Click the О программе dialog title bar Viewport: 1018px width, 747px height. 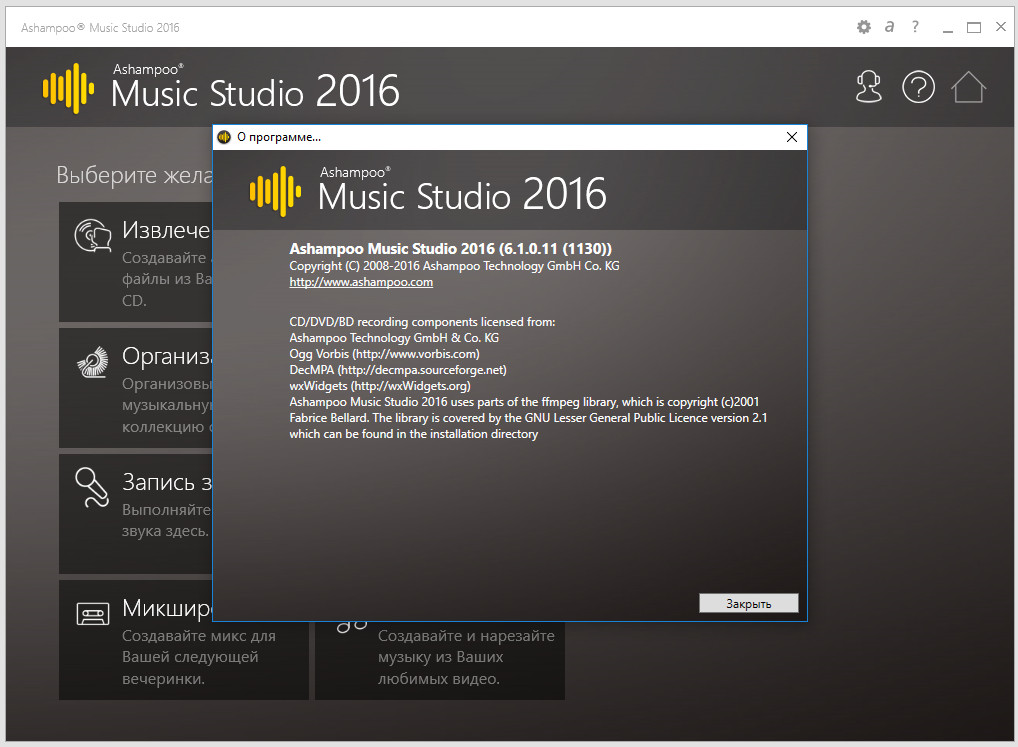click(500, 137)
